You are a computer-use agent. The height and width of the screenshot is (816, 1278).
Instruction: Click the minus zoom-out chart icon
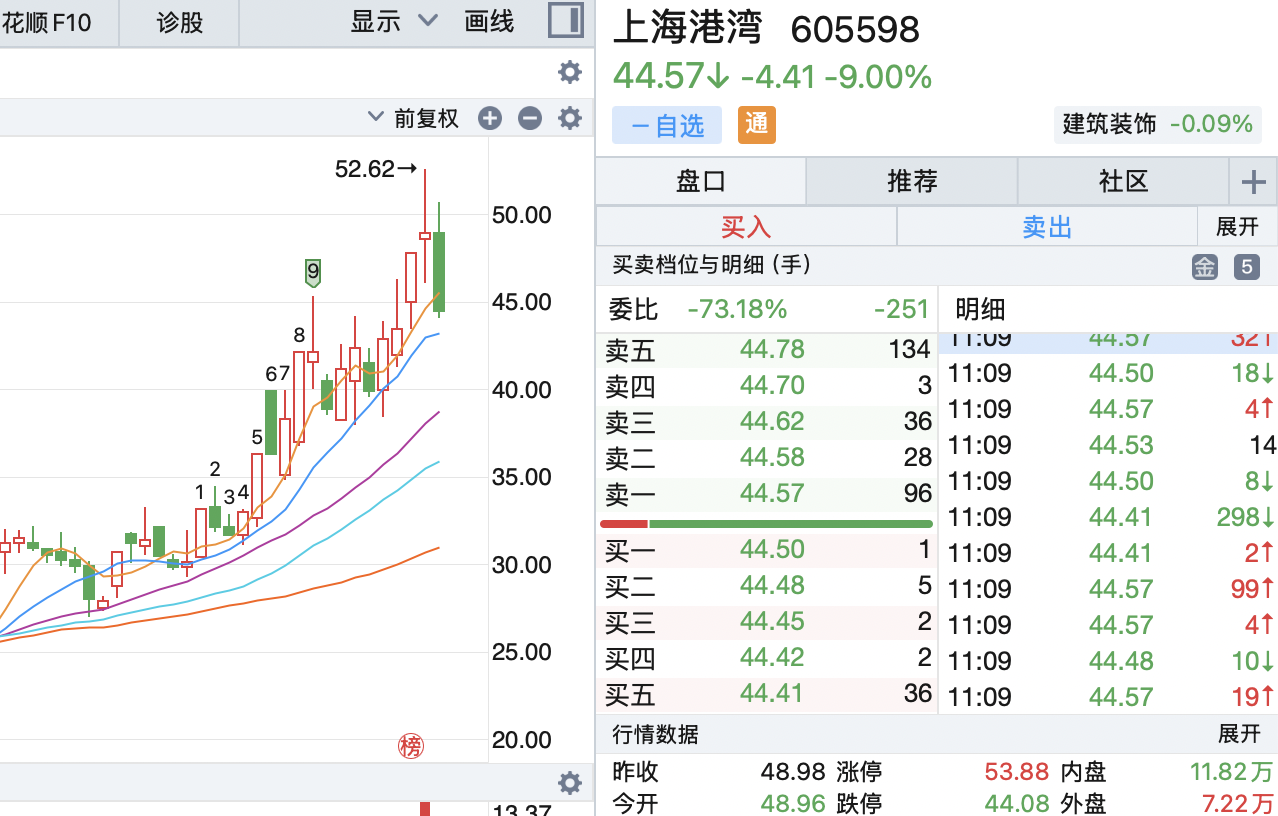[530, 119]
